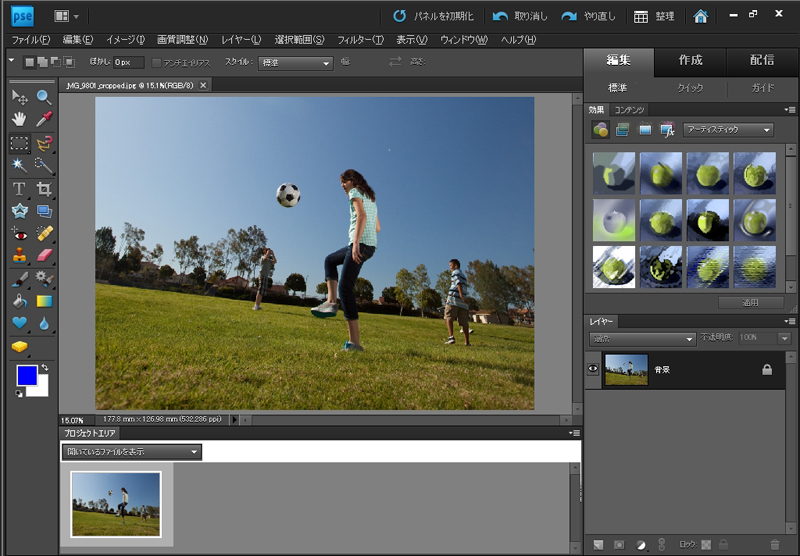Select the Red Eye Removal tool

(x=19, y=233)
